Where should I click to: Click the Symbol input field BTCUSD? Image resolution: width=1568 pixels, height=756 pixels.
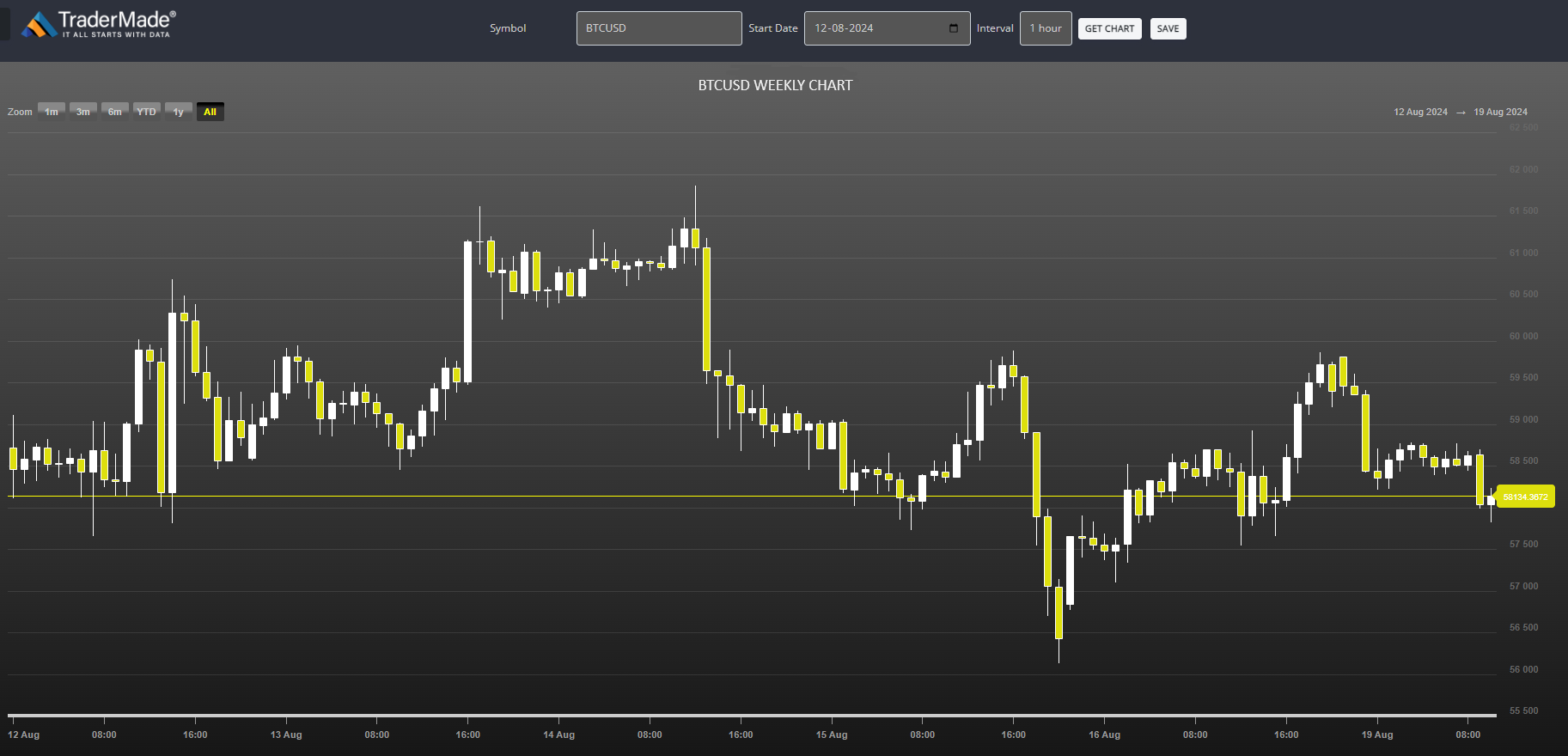(x=659, y=28)
